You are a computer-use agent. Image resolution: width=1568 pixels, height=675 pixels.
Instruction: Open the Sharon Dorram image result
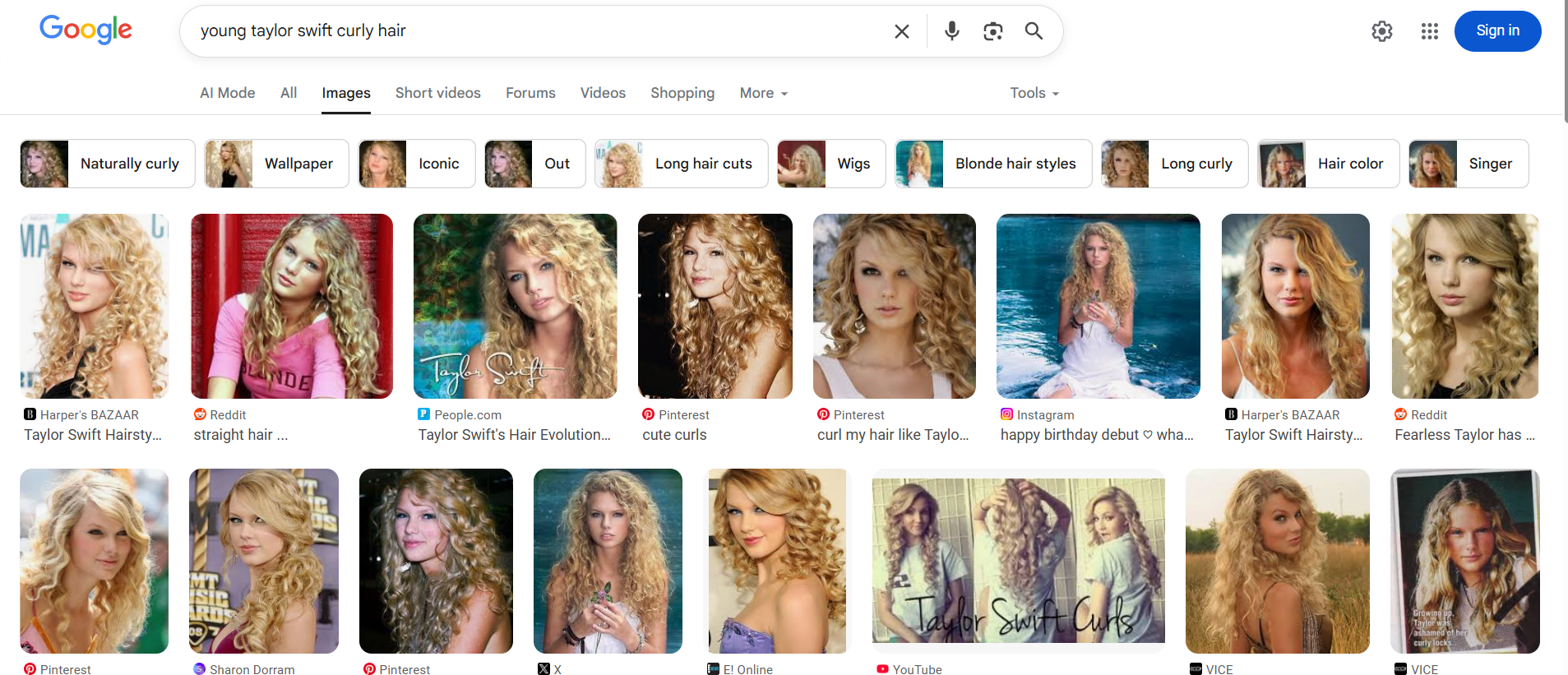(264, 561)
